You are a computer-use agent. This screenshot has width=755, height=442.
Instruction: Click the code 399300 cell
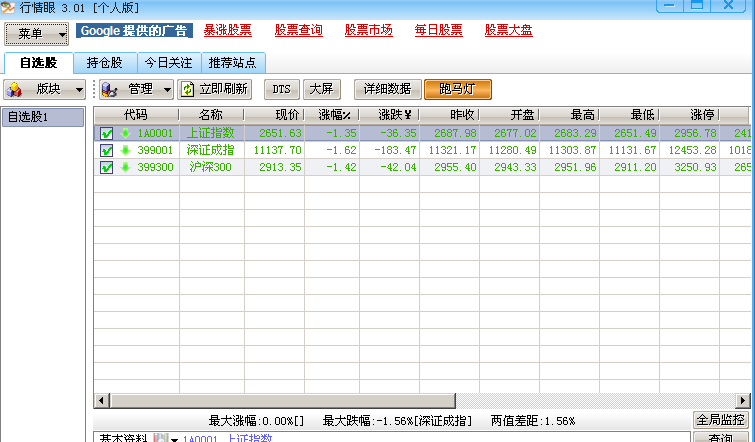pyautogui.click(x=155, y=168)
